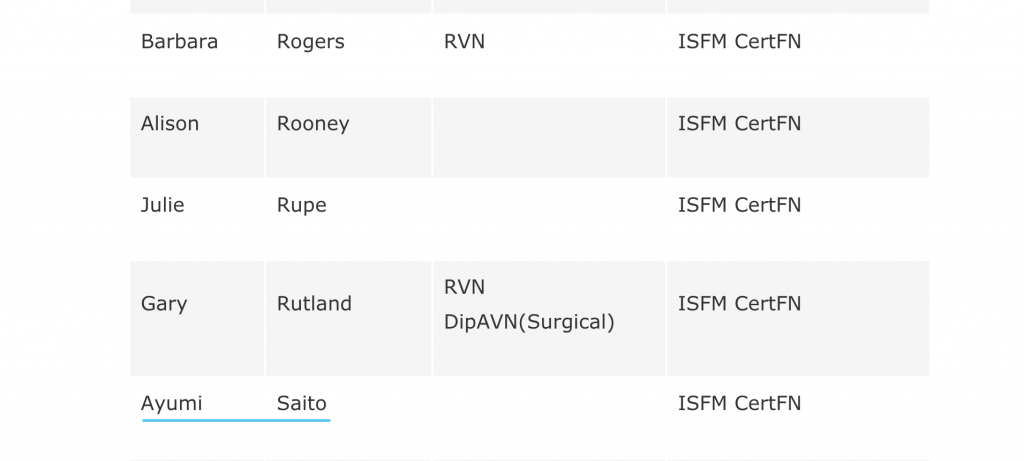This screenshot has height=461, width=1024.
Task: Click ISFM CertFN in Julie Rupe's row
Action: [739, 205]
